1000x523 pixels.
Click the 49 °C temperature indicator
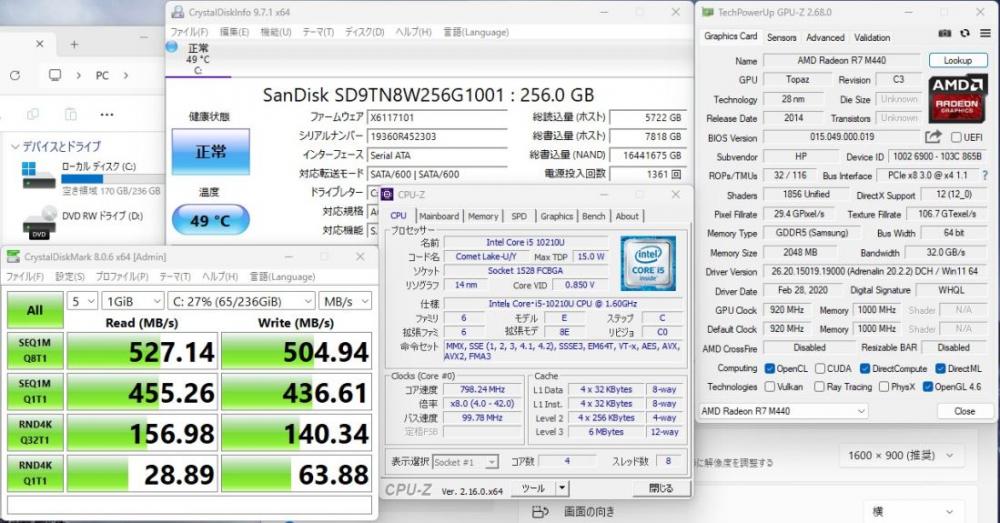pos(210,221)
